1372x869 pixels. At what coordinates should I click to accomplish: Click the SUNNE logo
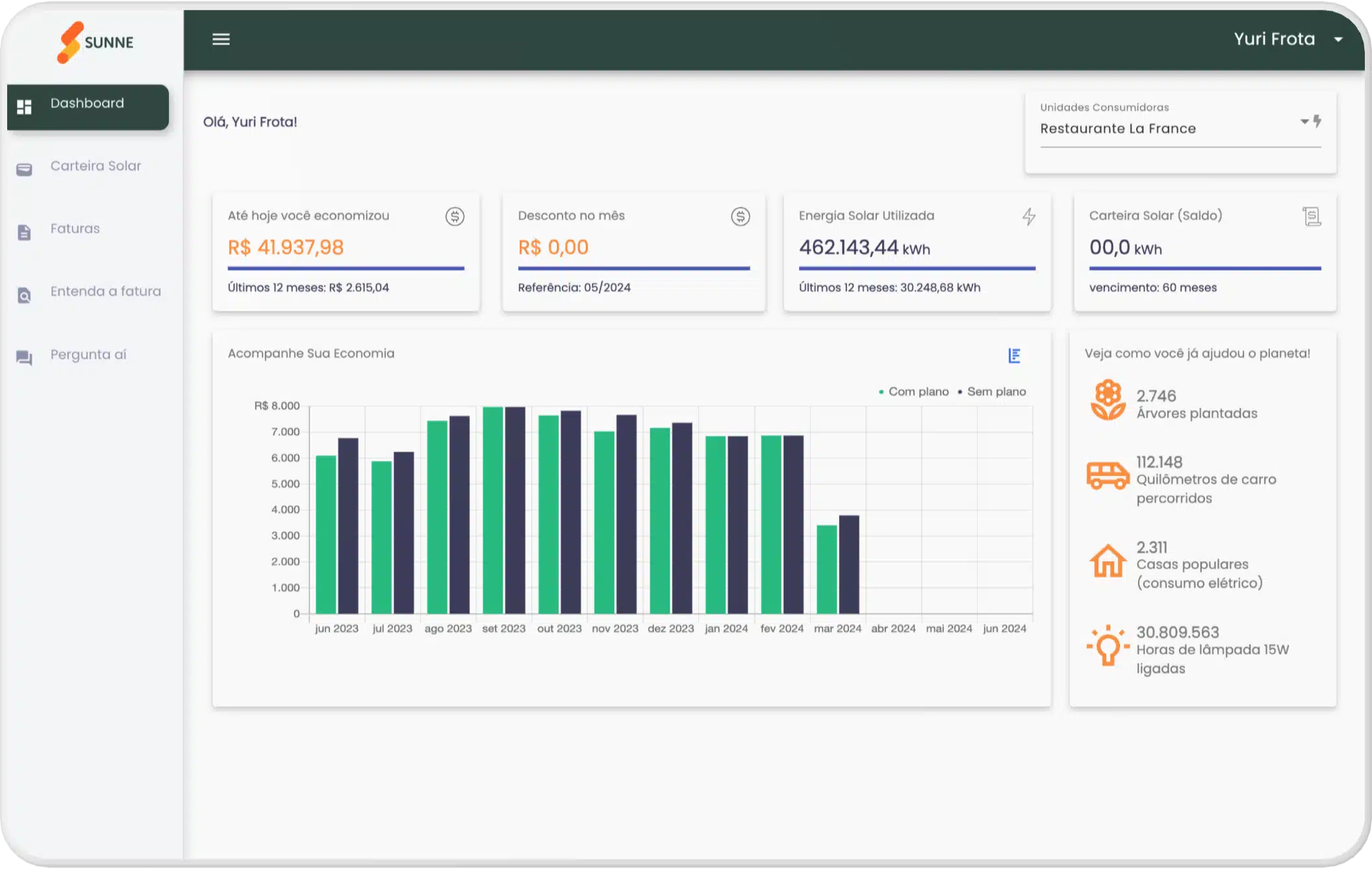tap(95, 42)
